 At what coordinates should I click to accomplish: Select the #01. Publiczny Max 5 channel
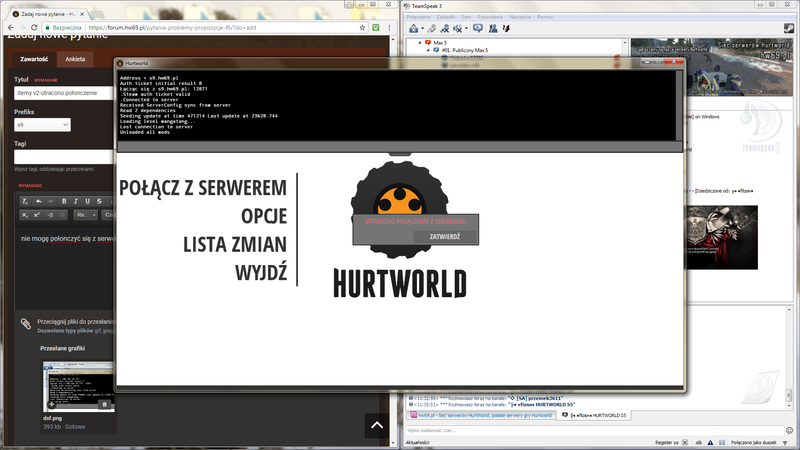pos(465,50)
